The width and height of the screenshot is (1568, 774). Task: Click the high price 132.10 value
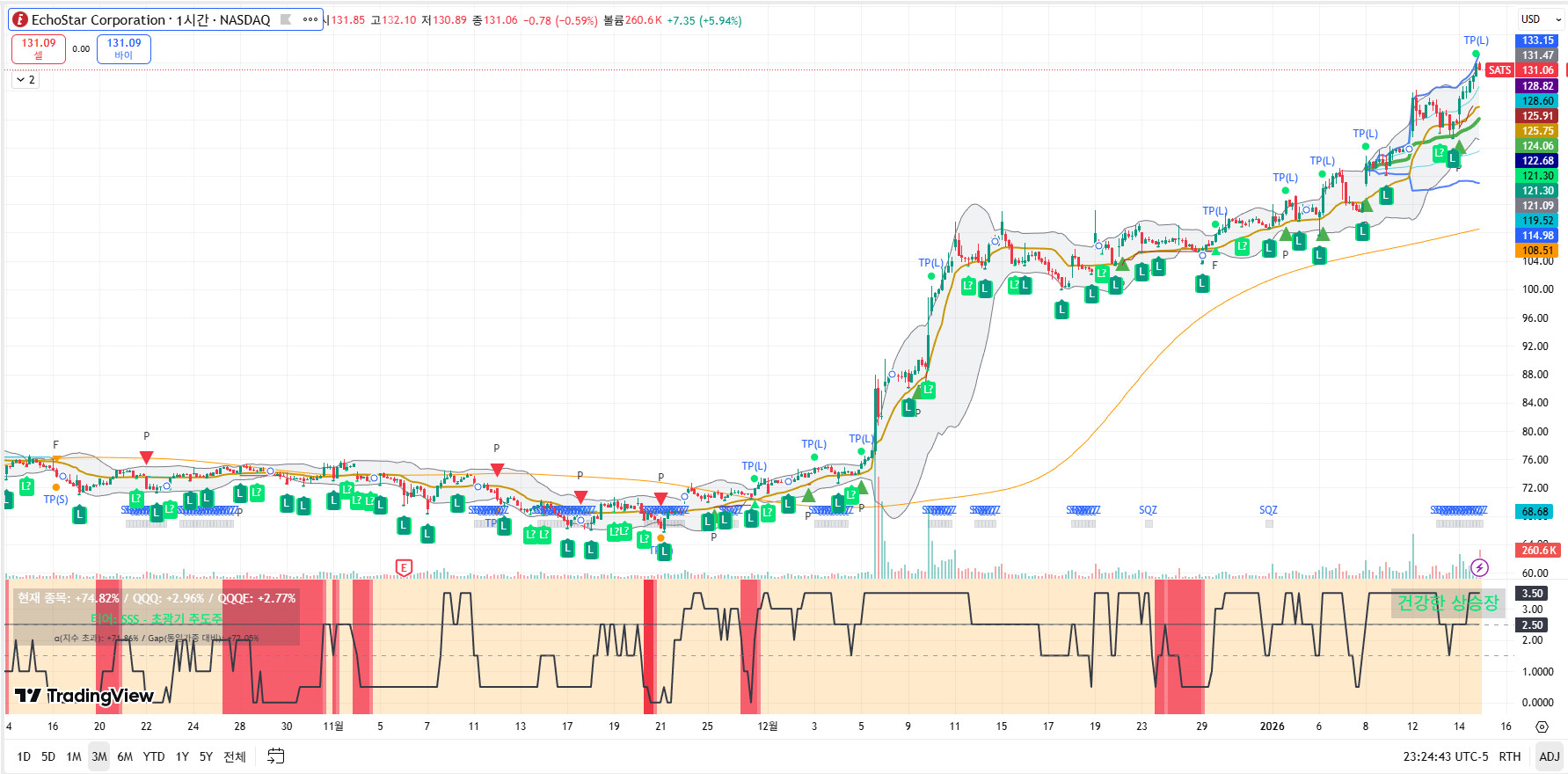click(x=399, y=20)
